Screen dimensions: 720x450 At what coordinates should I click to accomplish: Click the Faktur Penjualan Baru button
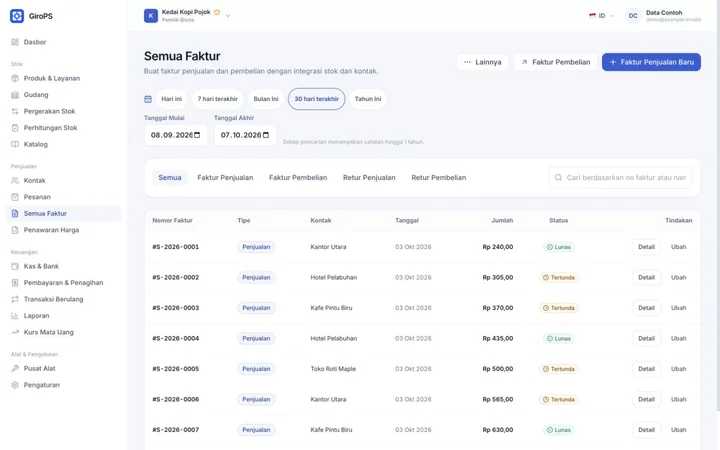pos(651,62)
